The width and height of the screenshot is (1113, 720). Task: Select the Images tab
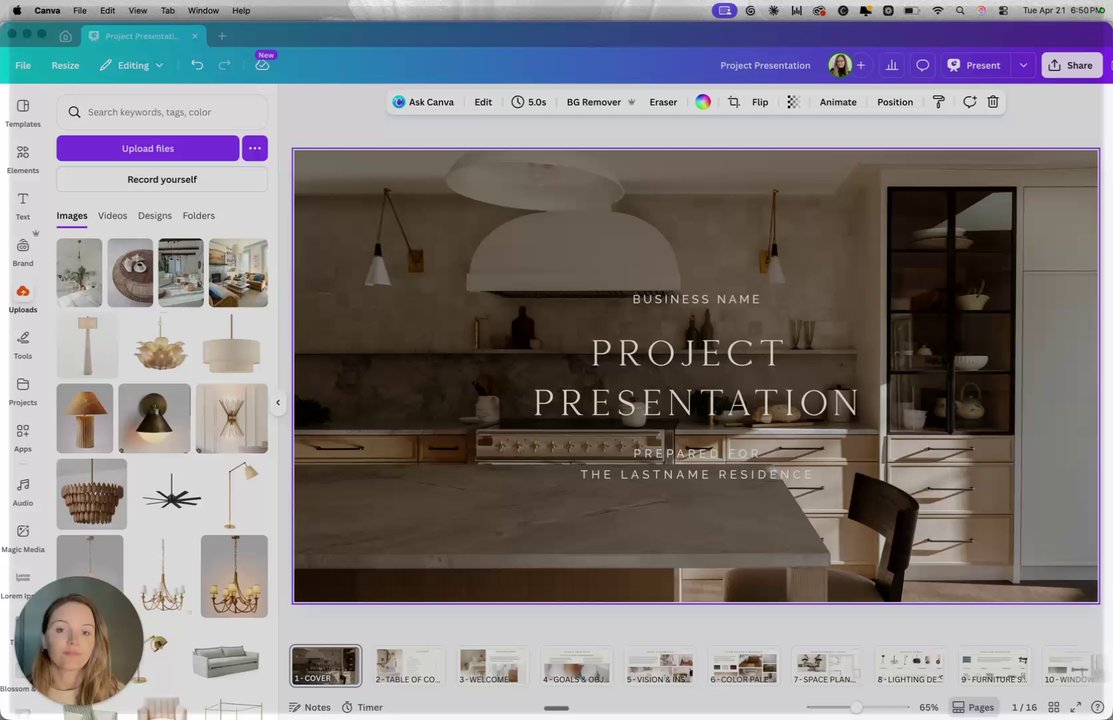(72, 216)
